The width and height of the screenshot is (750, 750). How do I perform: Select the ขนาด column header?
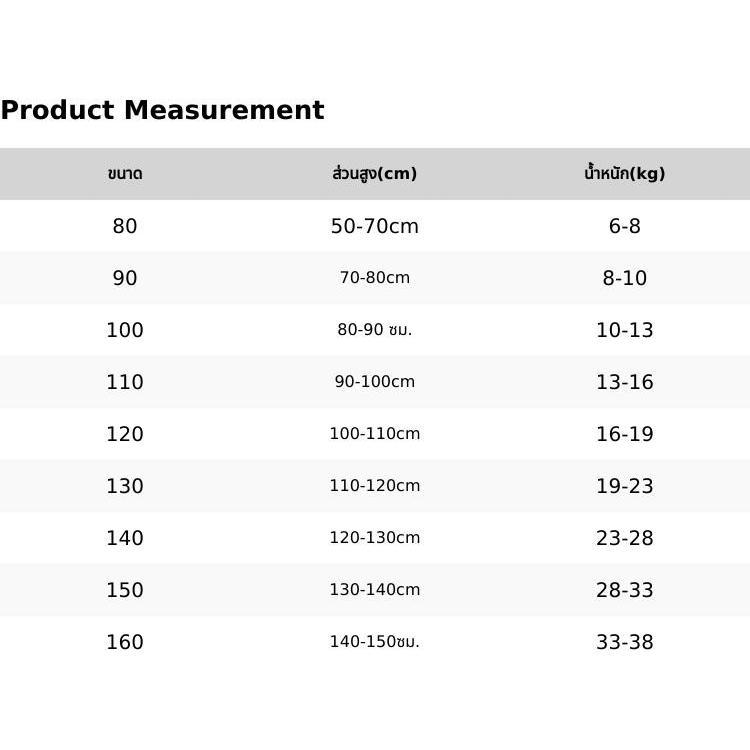tap(125, 174)
